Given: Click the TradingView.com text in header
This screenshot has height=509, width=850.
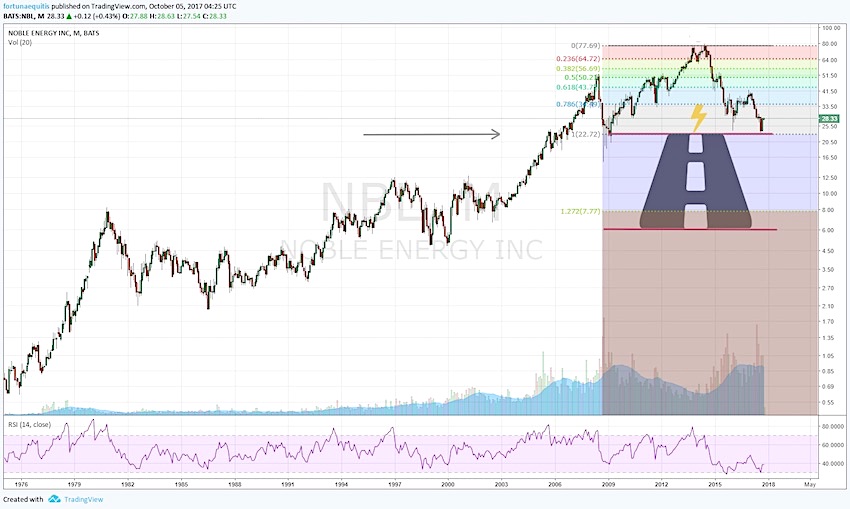Looking at the screenshot, I should pos(118,6).
